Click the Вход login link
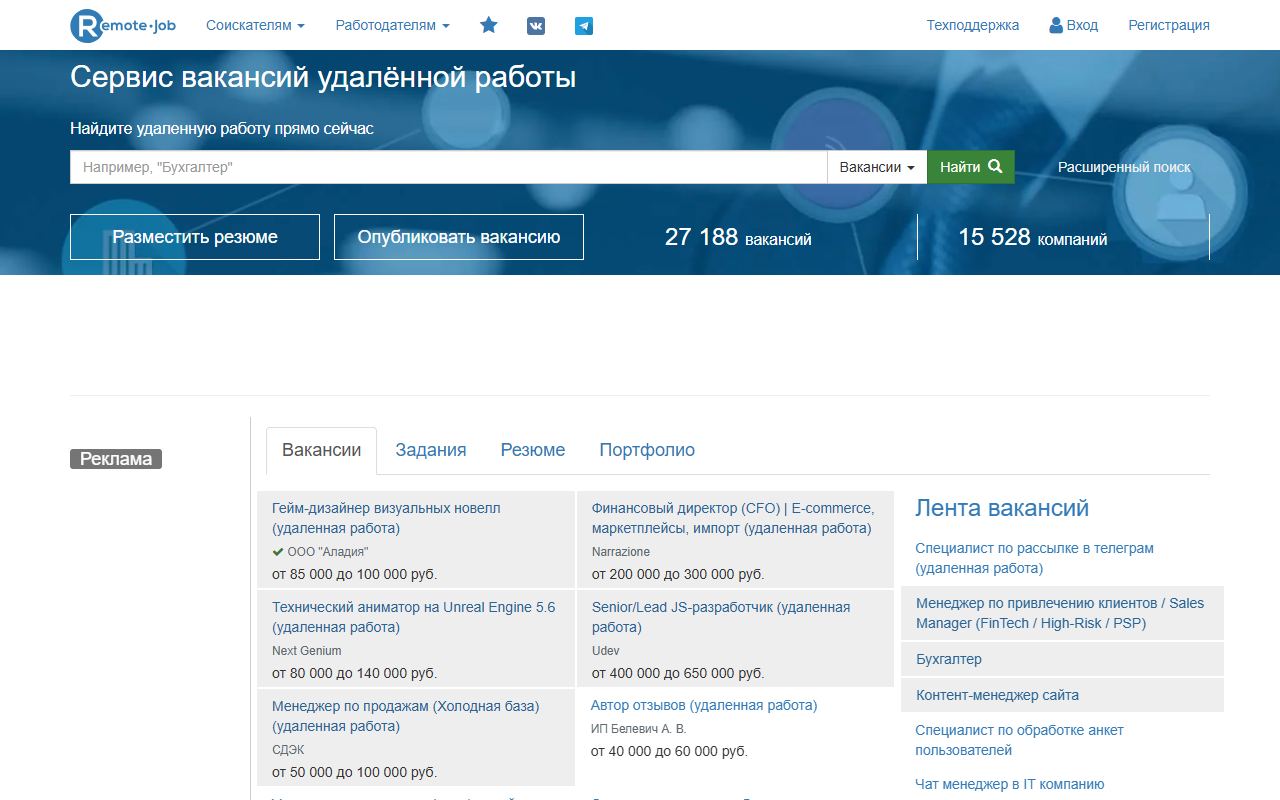The image size is (1280, 800). [1074, 25]
